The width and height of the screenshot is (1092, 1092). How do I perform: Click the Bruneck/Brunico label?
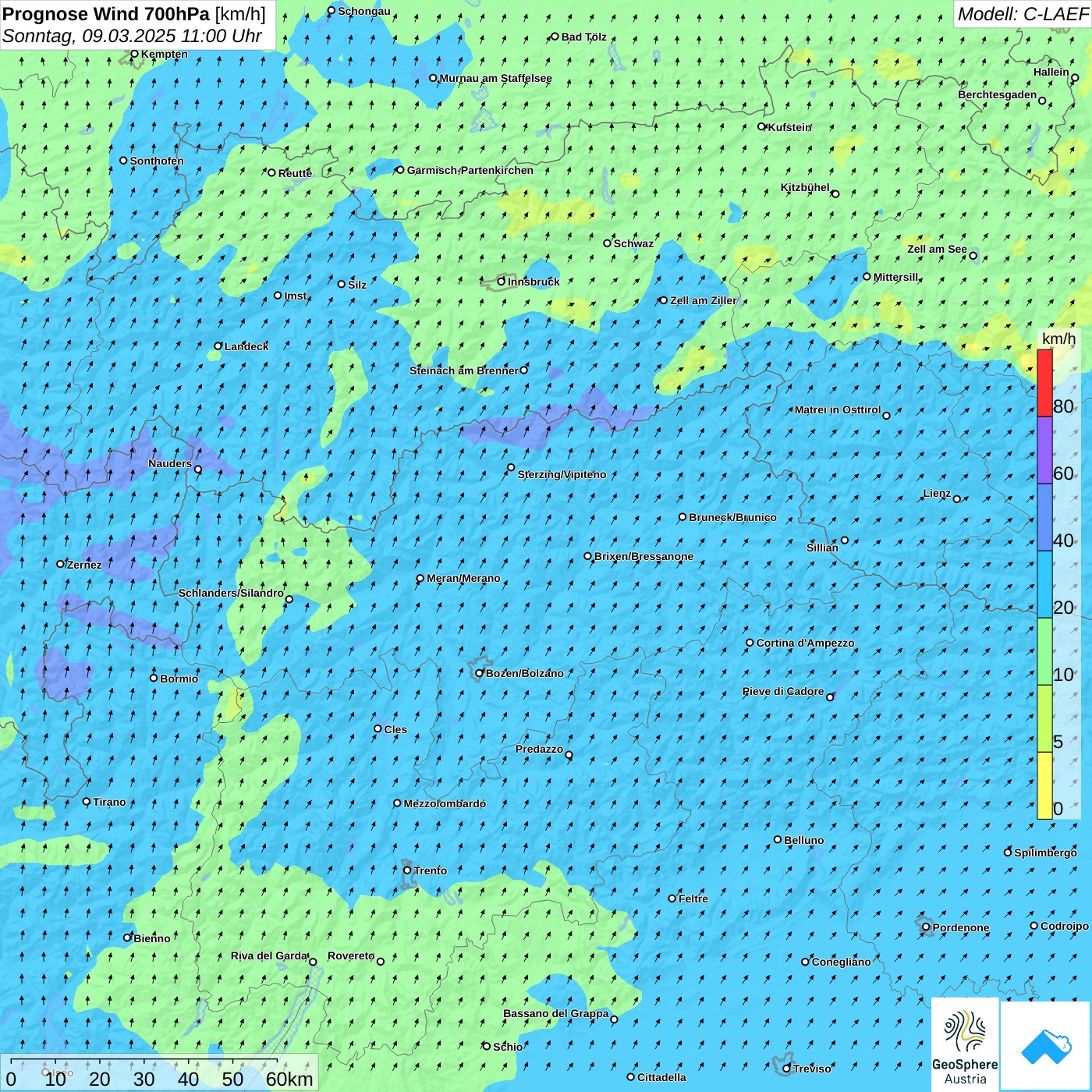pos(732,517)
